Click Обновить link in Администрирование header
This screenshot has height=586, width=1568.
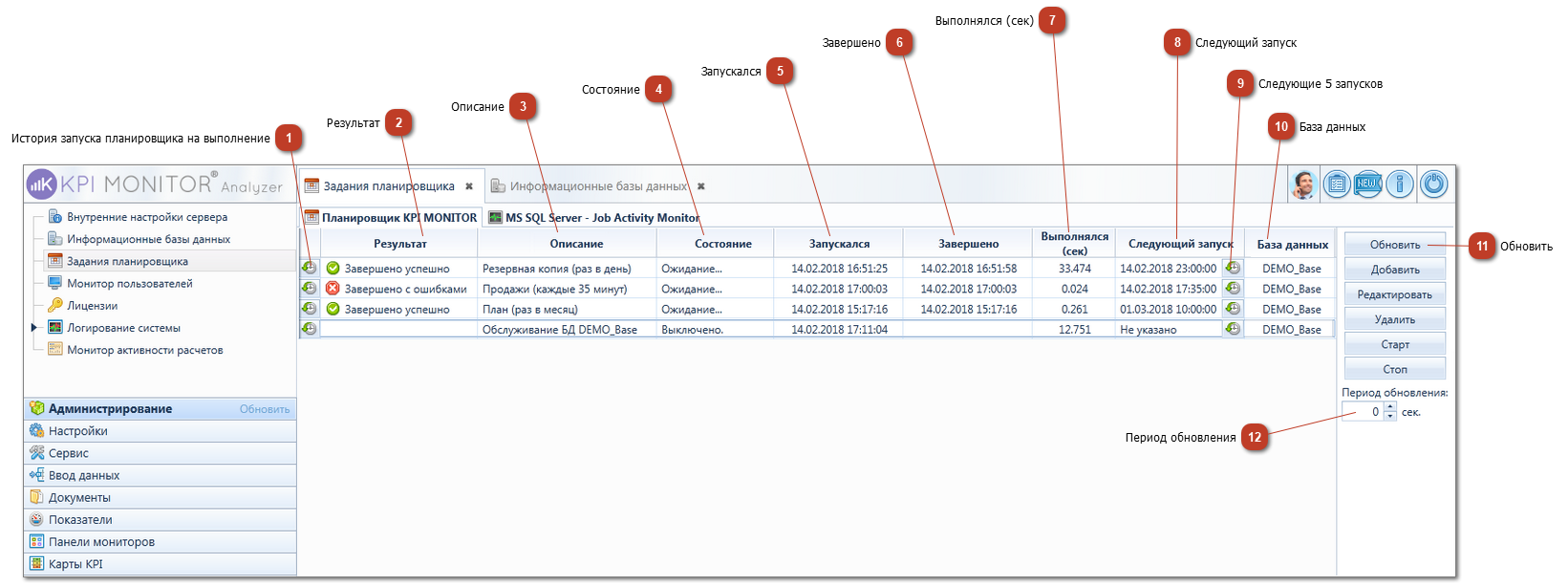pyautogui.click(x=265, y=409)
